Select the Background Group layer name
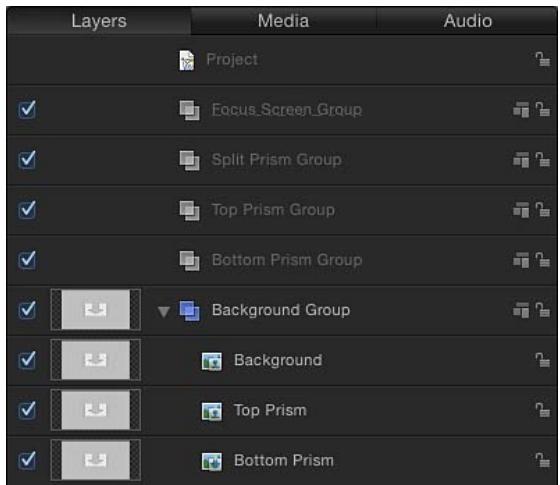The width and height of the screenshot is (560, 485). coord(281,310)
